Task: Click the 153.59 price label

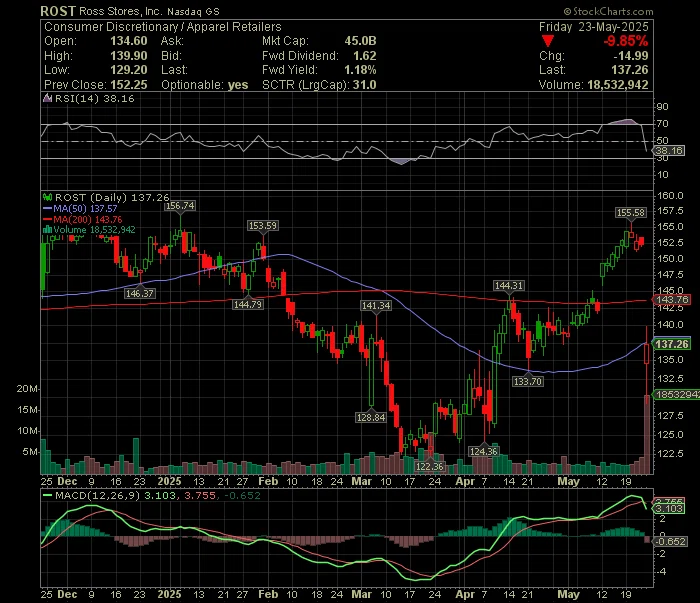Action: [263, 226]
